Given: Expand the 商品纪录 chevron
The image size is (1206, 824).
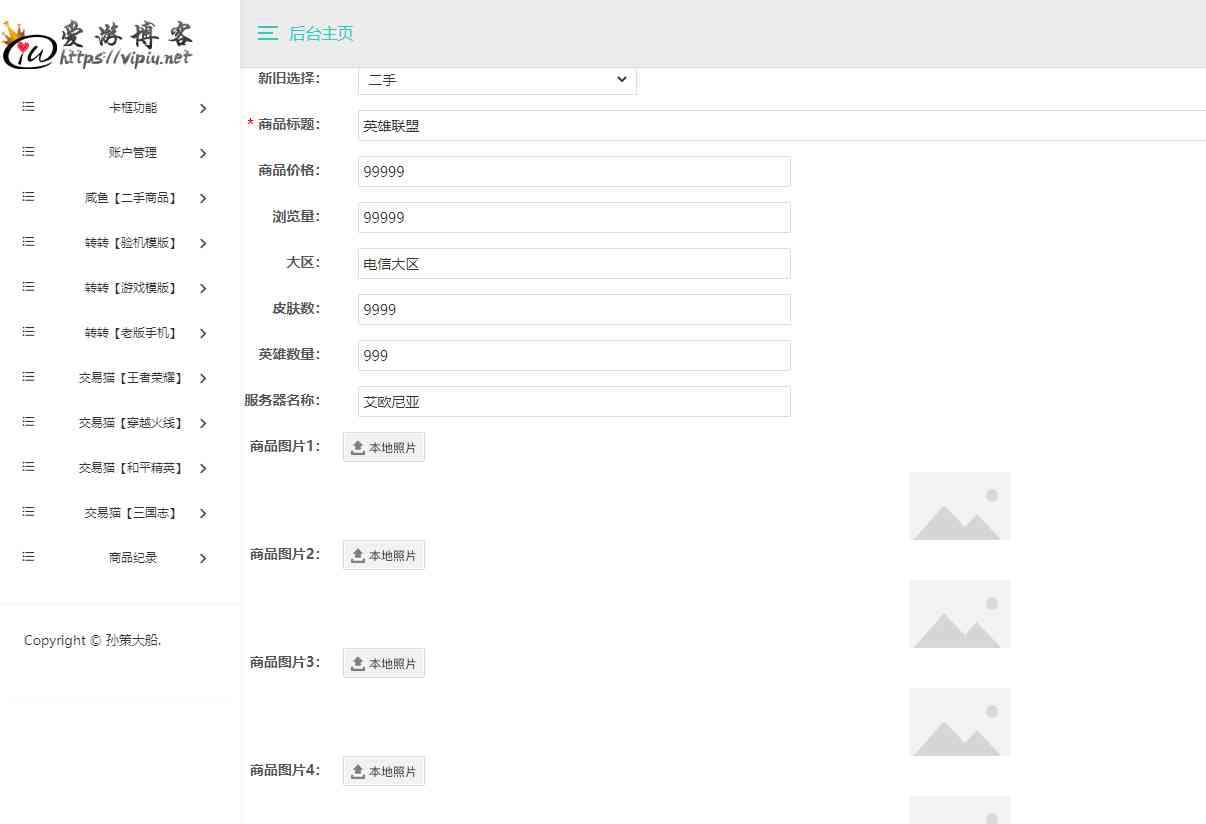Looking at the screenshot, I should click(203, 558).
